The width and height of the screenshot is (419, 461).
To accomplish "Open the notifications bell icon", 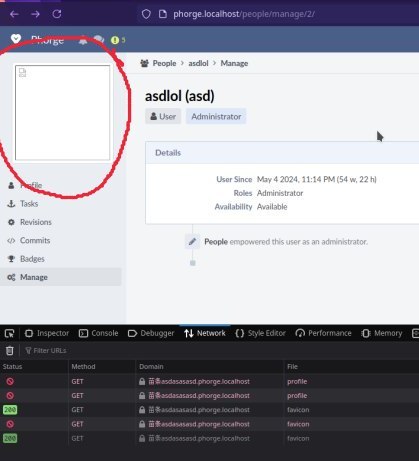I will click(83, 40).
